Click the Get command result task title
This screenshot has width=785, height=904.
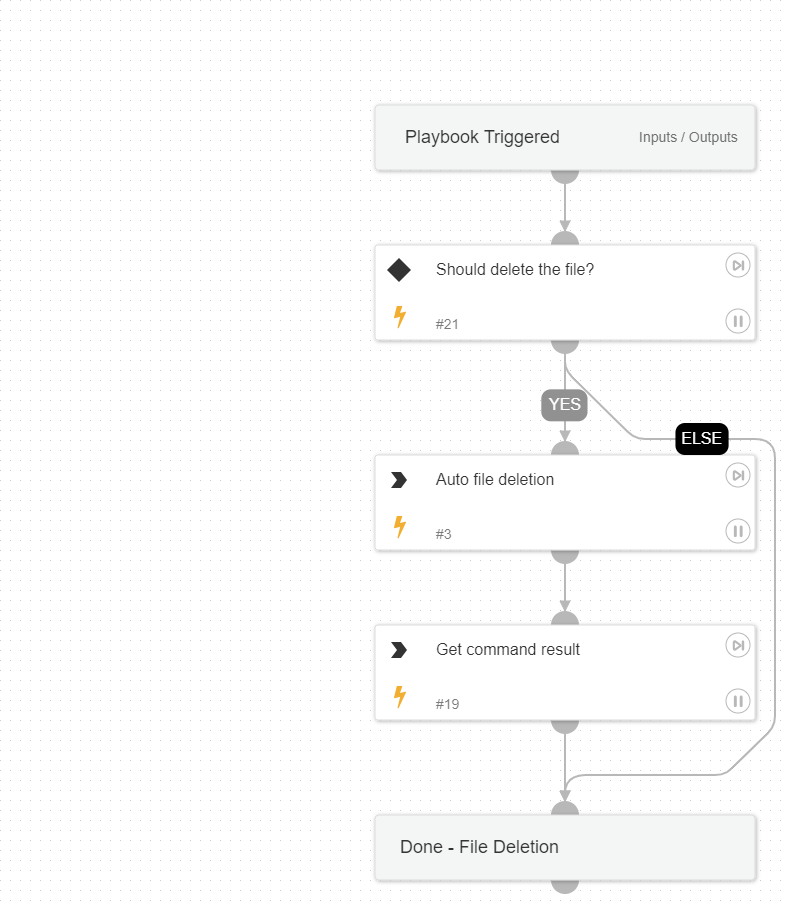(508, 649)
